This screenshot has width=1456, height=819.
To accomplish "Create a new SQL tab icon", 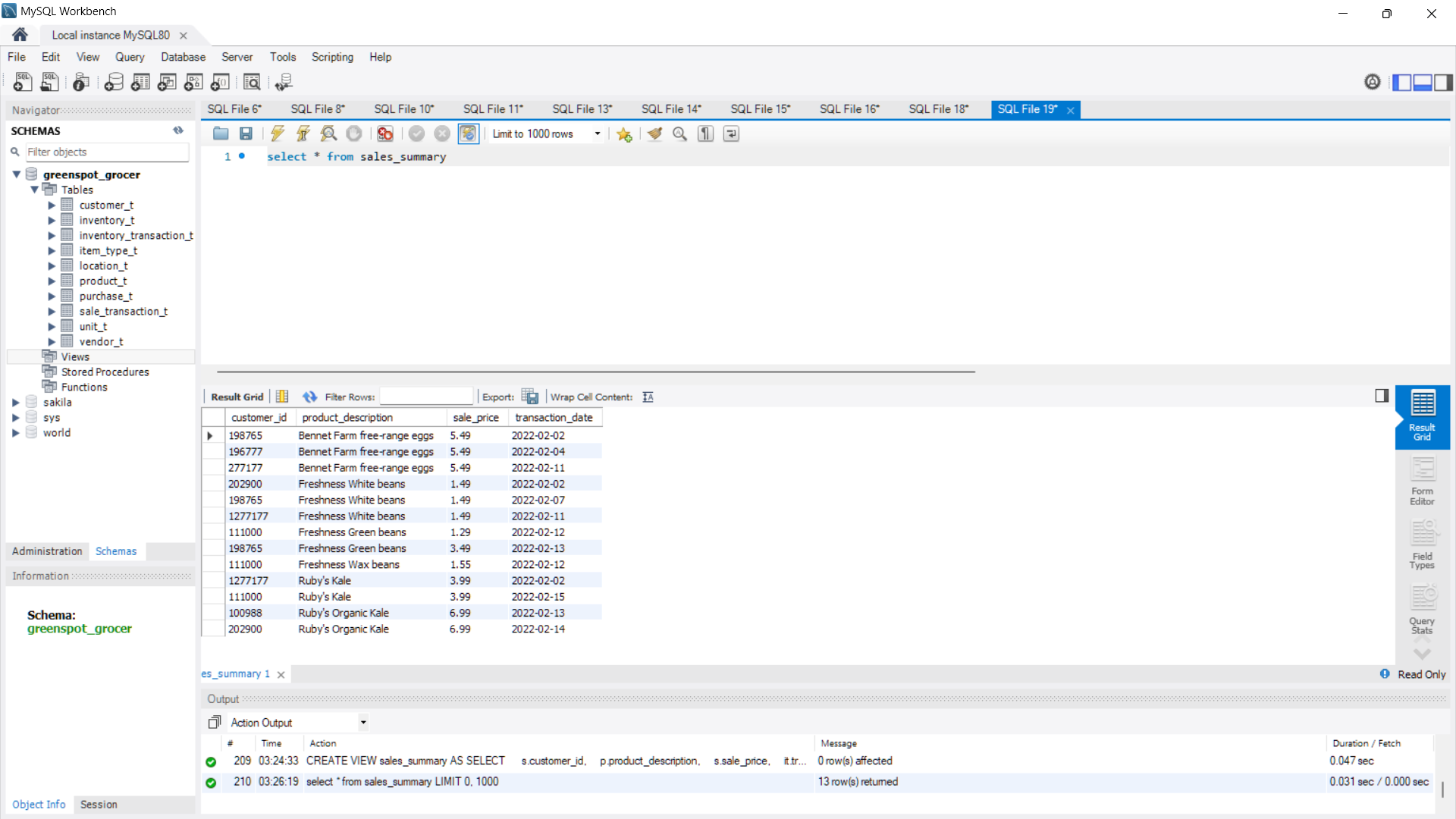I will 23,82.
